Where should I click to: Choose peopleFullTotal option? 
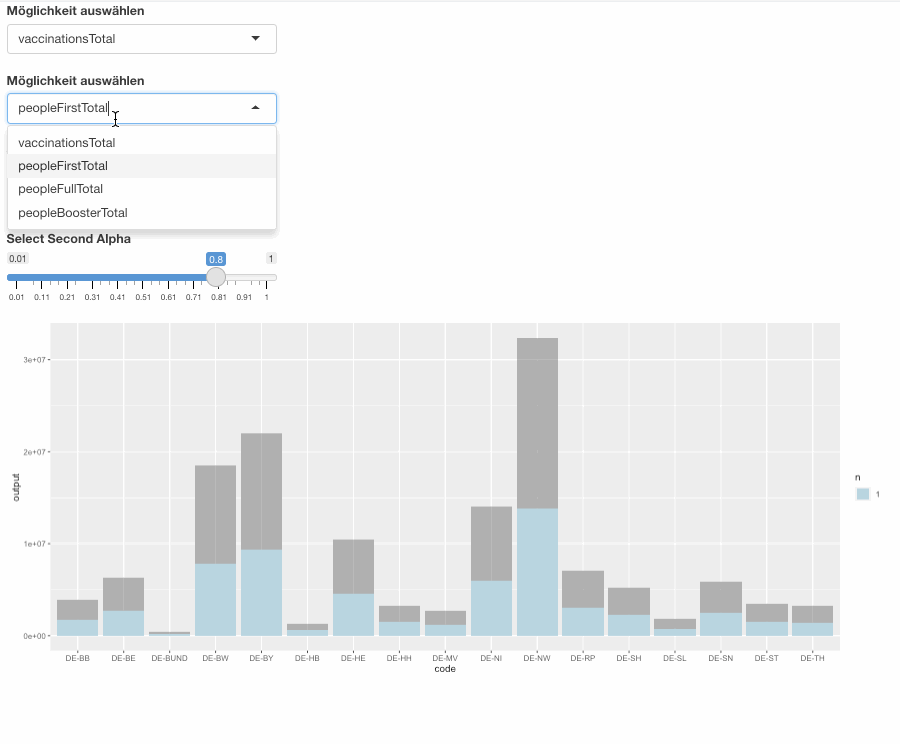tap(142, 189)
